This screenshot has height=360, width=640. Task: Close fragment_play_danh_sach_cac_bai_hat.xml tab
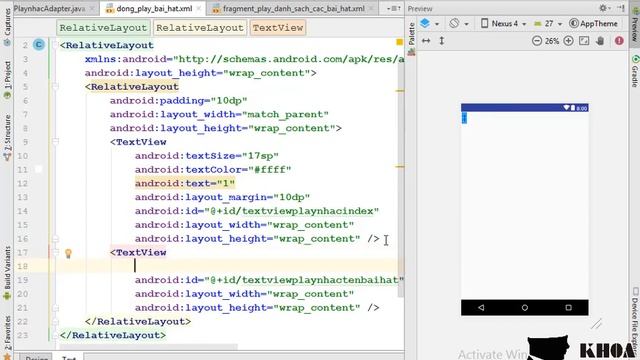click(x=371, y=8)
